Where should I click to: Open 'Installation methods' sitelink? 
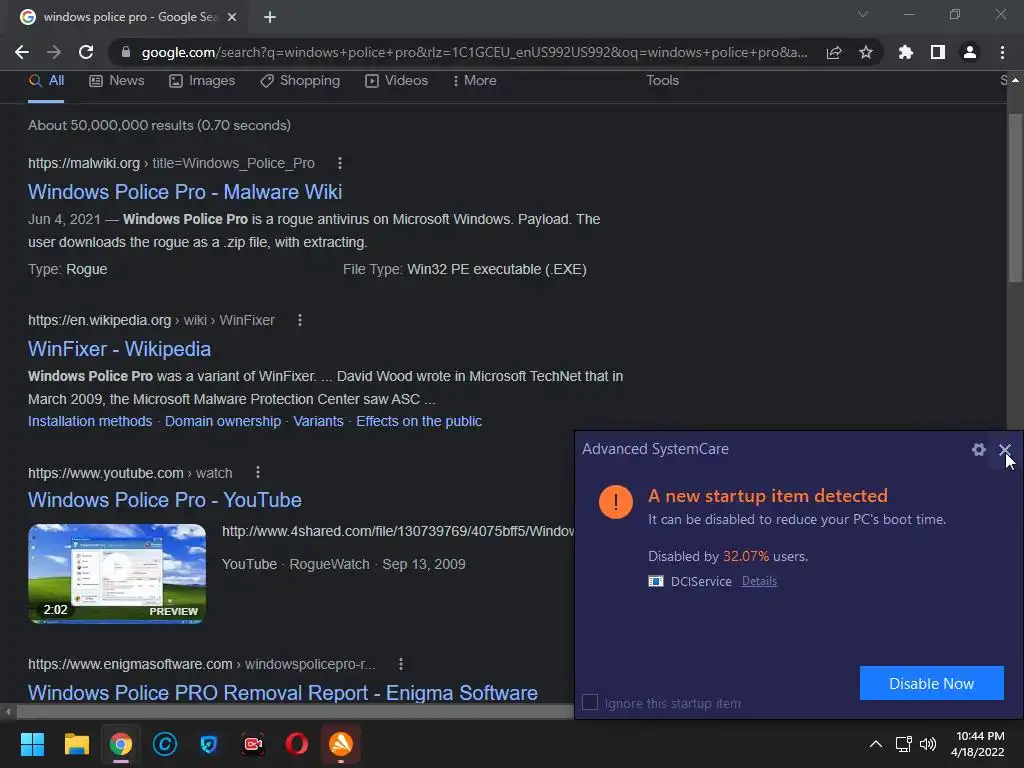point(90,421)
